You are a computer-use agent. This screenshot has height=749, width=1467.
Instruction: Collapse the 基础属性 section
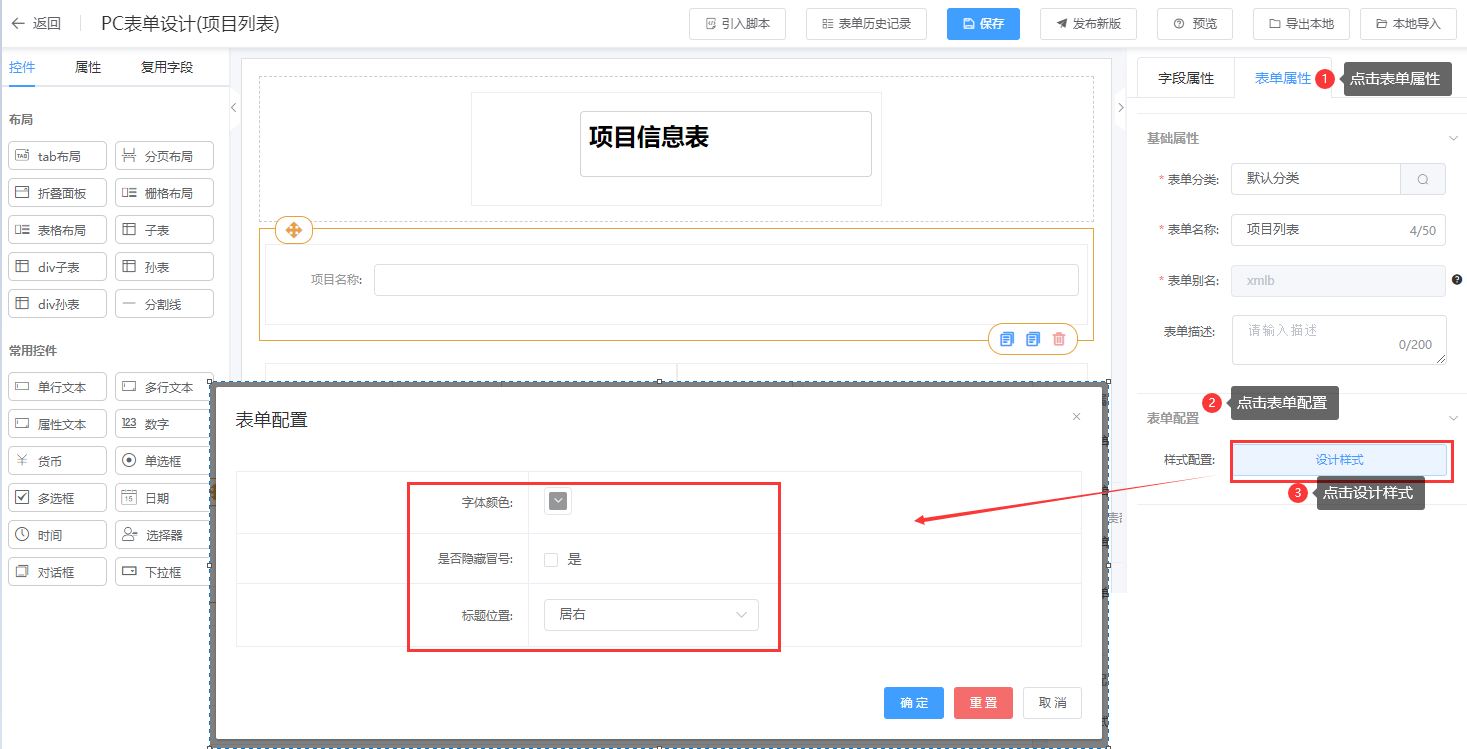point(1453,138)
